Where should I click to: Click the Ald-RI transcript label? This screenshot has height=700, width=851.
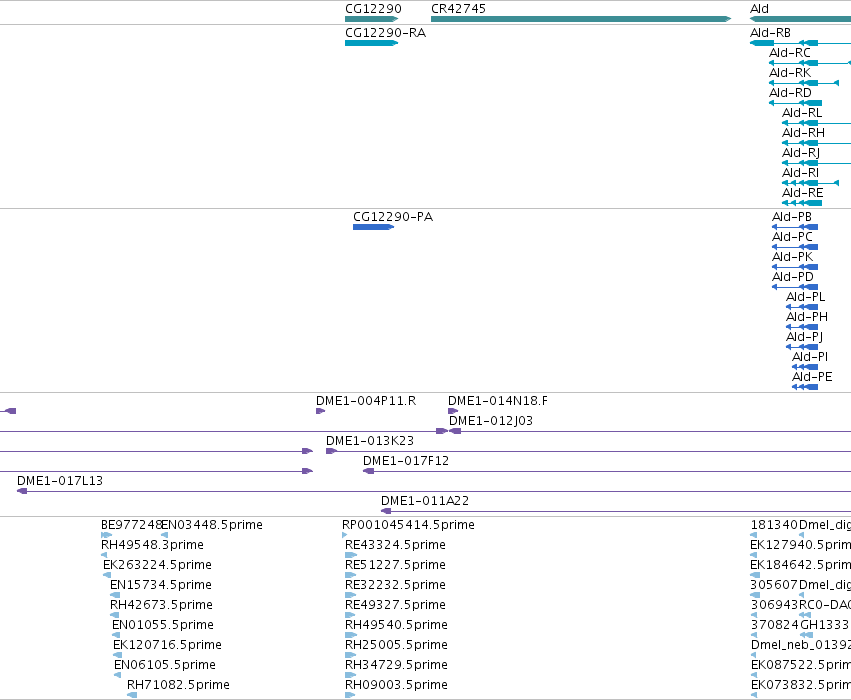800,173
